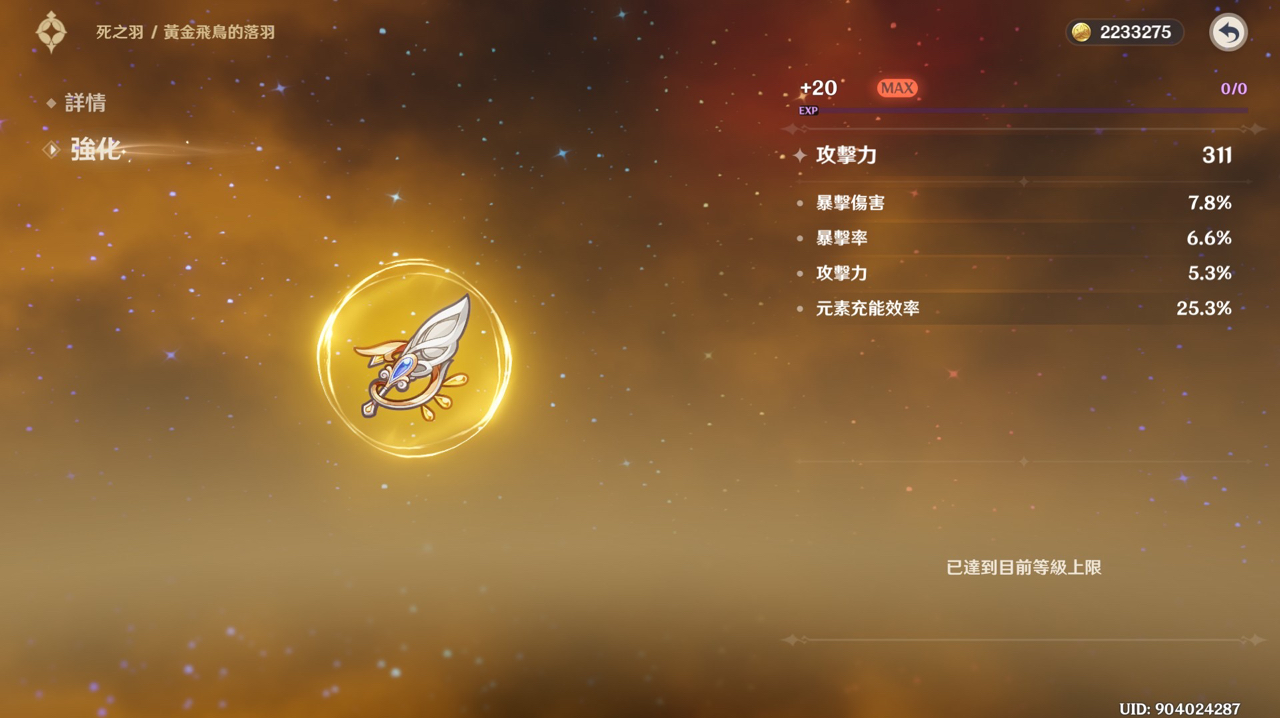Click the star icon beside 攻擊力 main stat
Viewport: 1280px width, 718px height.
[x=800, y=155]
